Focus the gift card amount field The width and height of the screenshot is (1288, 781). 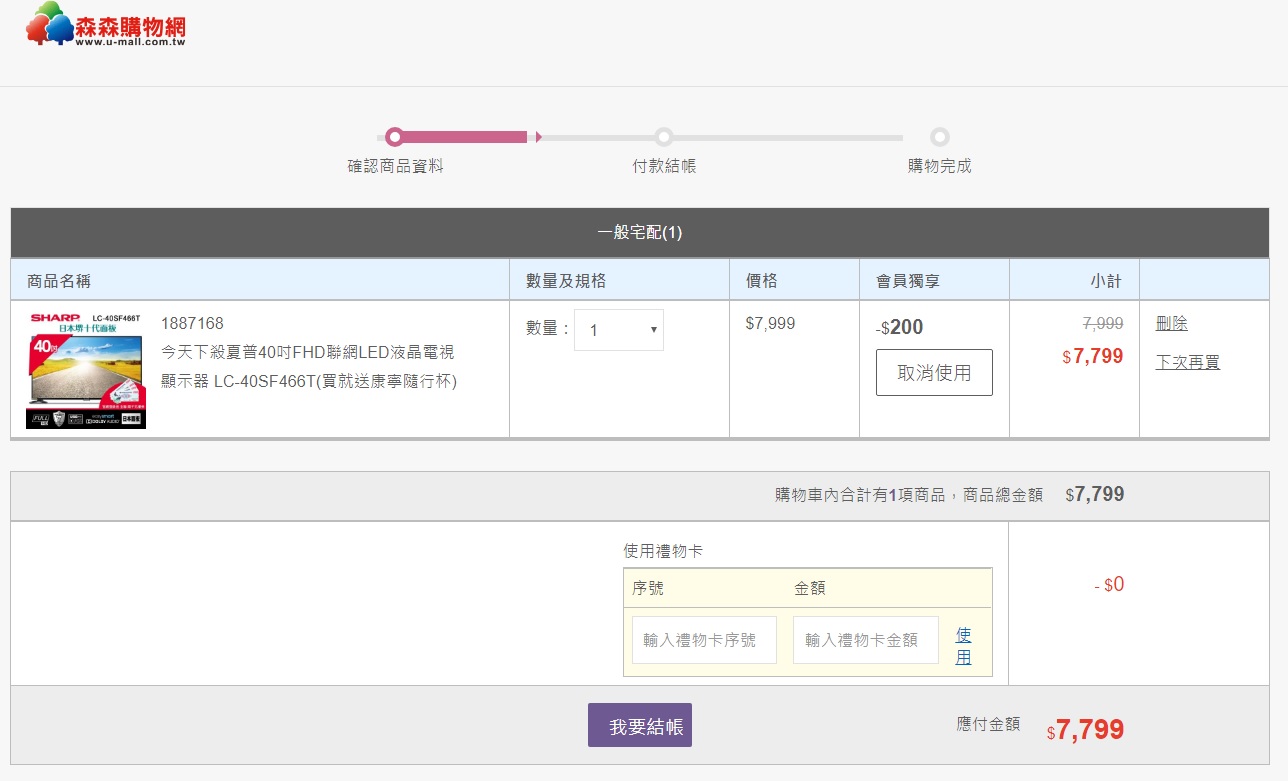[866, 640]
